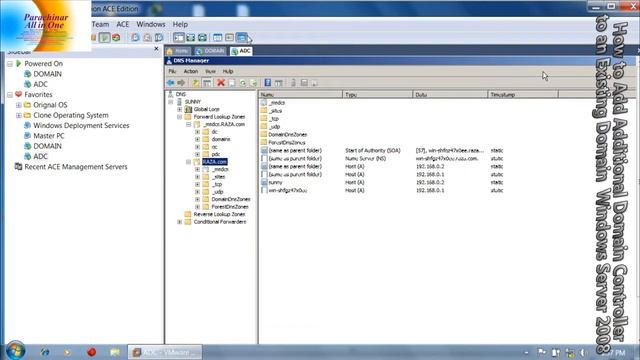Click the Timestamp column header
This screenshot has height=360, width=640.
(523, 95)
